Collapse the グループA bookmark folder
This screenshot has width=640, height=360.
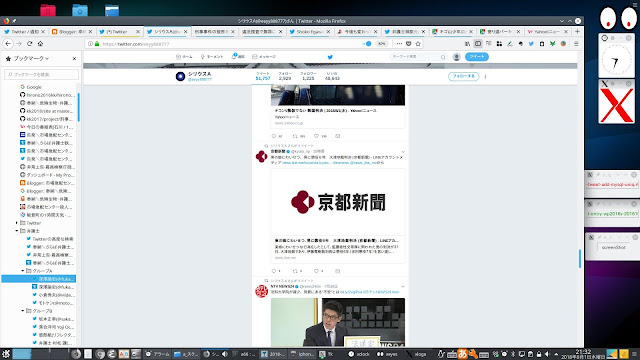[x=23, y=271]
